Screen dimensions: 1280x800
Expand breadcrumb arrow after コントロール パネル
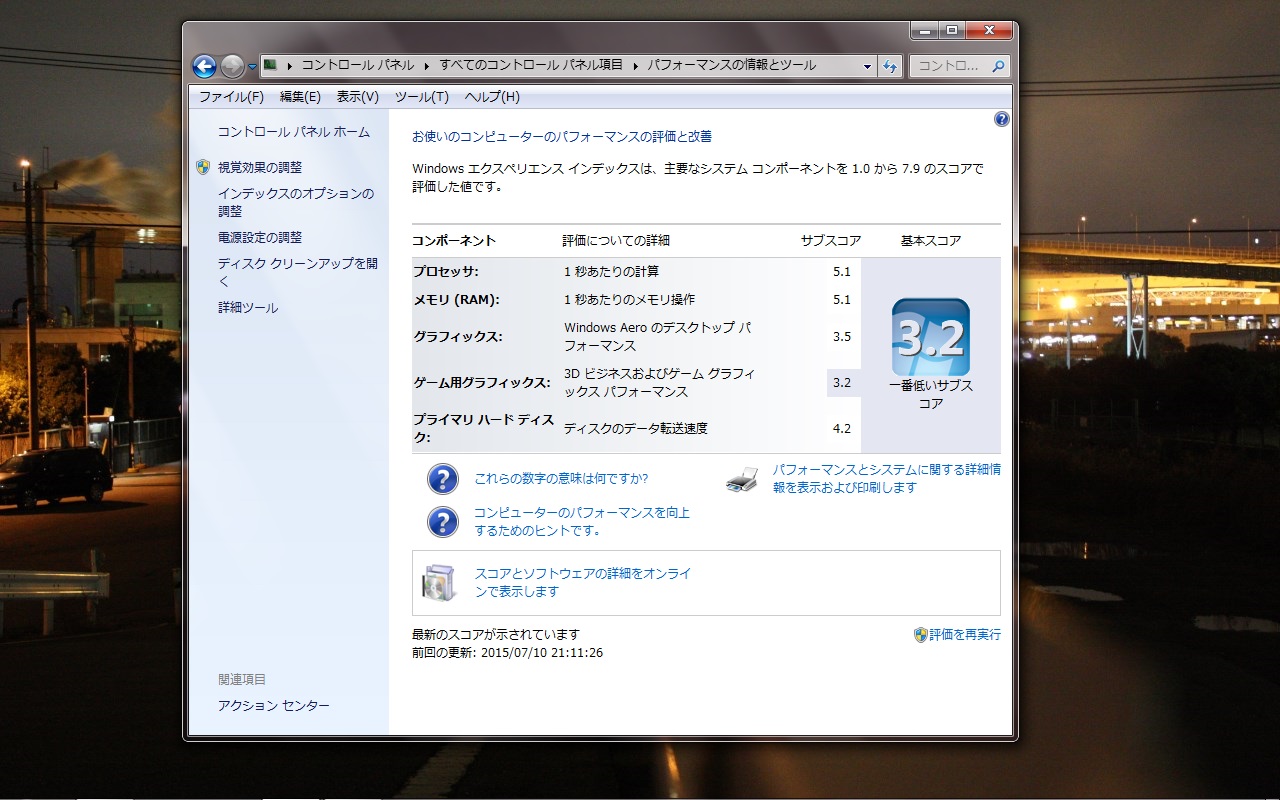pyautogui.click(x=426, y=66)
